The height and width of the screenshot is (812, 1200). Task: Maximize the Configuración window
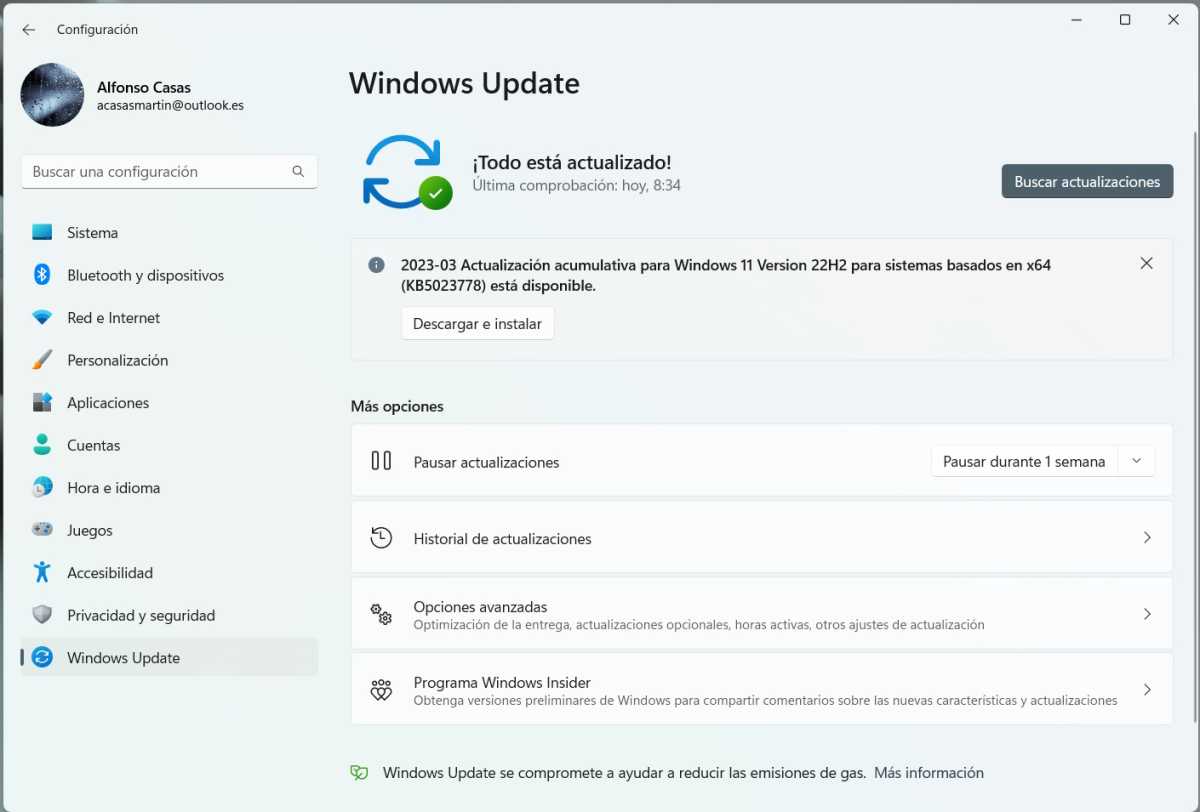pyautogui.click(x=1125, y=20)
